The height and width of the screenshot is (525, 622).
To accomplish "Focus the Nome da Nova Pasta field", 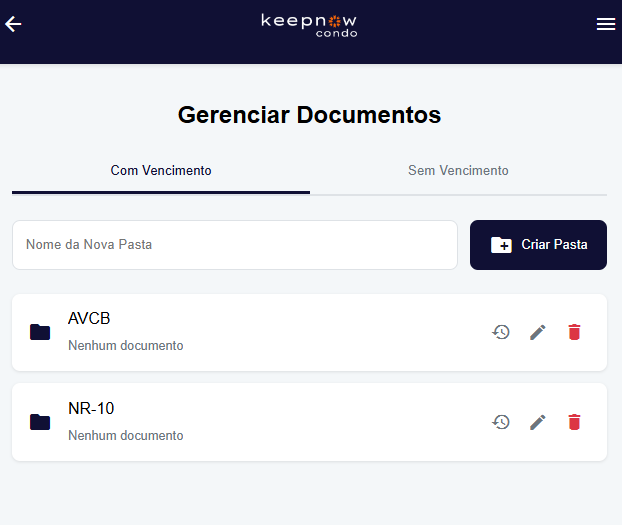I will click(234, 245).
